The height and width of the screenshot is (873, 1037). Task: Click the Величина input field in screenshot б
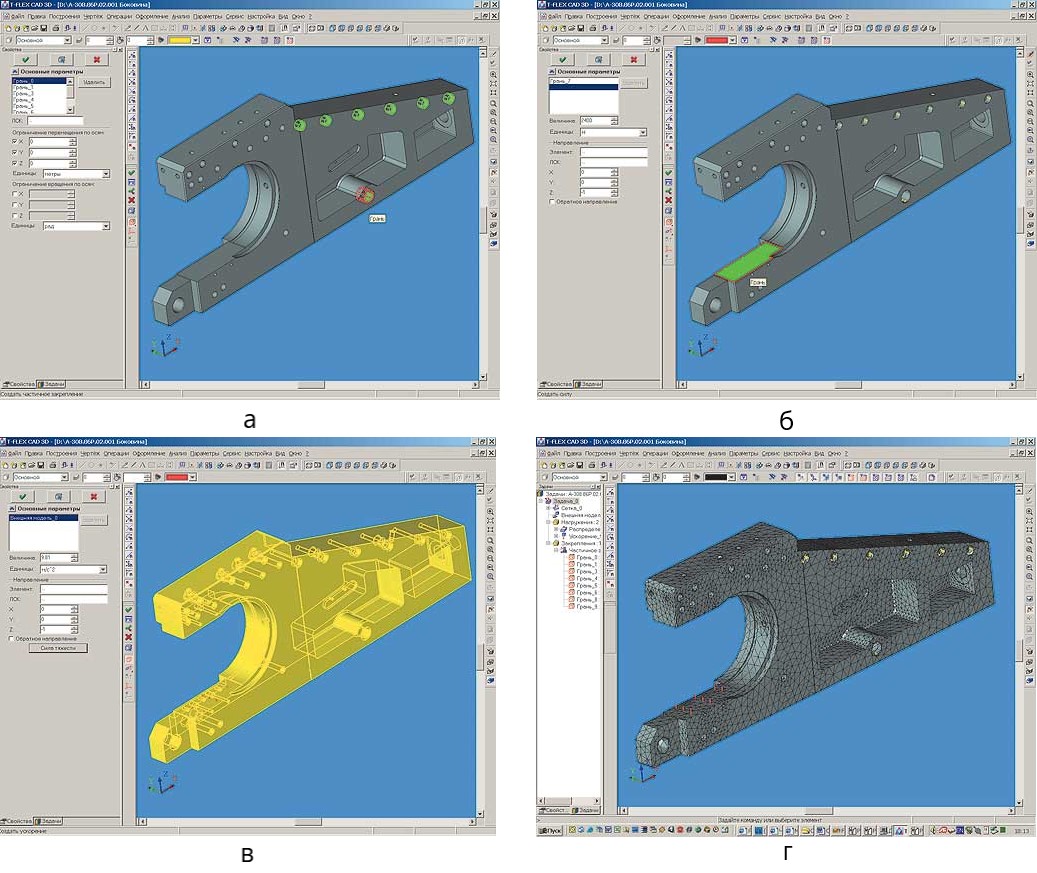click(593, 121)
